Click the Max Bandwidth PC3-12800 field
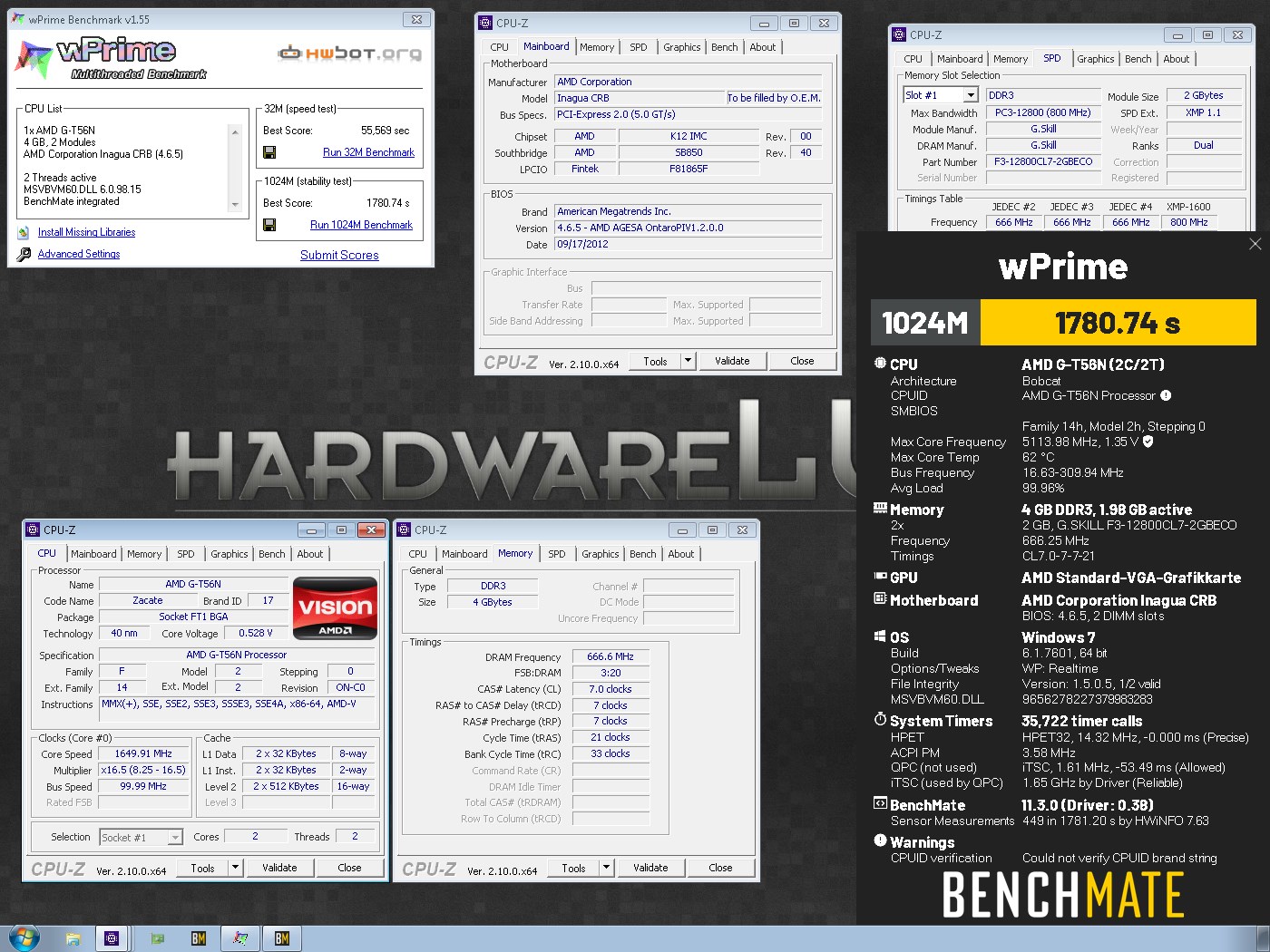The width and height of the screenshot is (1270, 952). 1043,112
